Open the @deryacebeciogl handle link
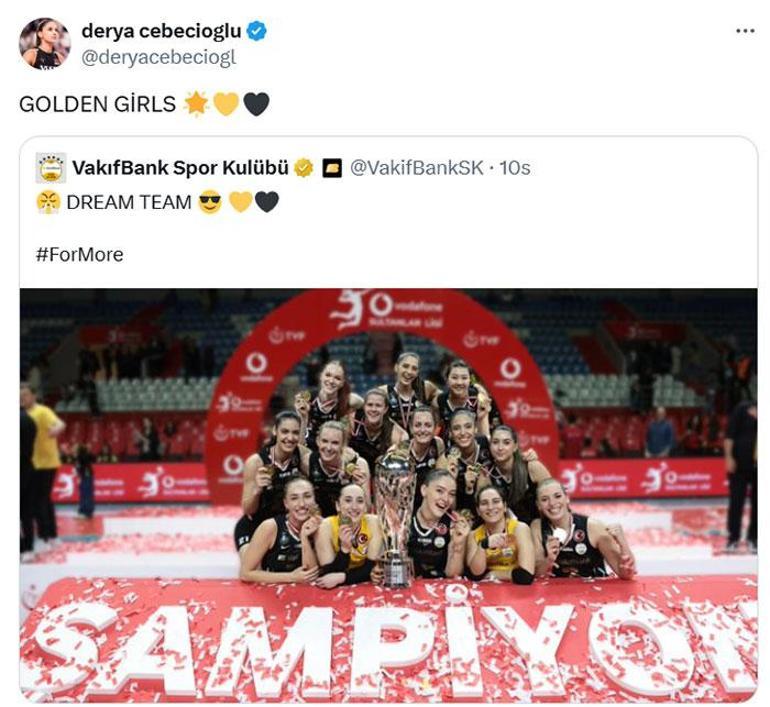Screen dimensions: 770x707 pyautogui.click(x=159, y=57)
